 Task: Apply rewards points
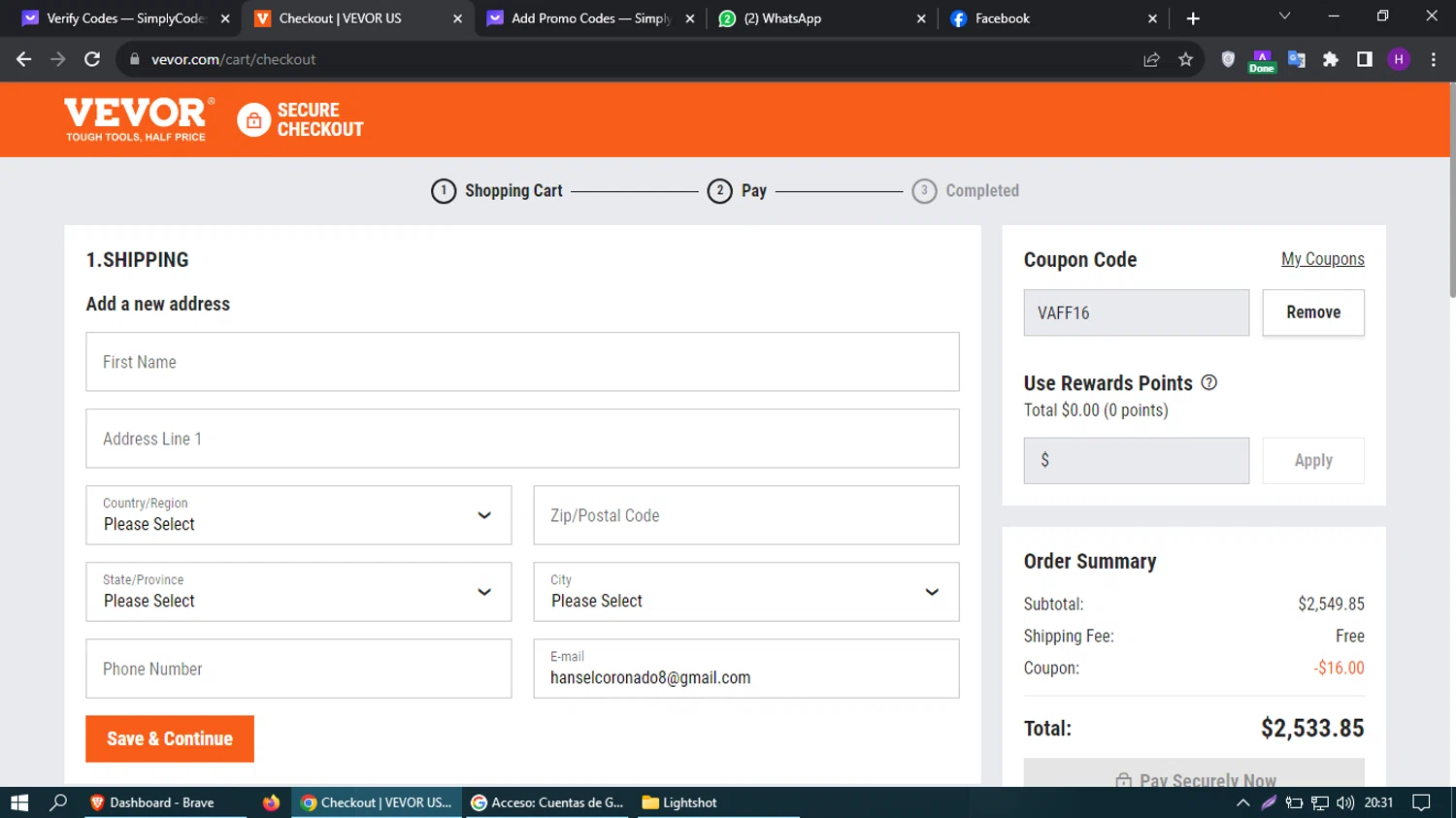coord(1313,461)
